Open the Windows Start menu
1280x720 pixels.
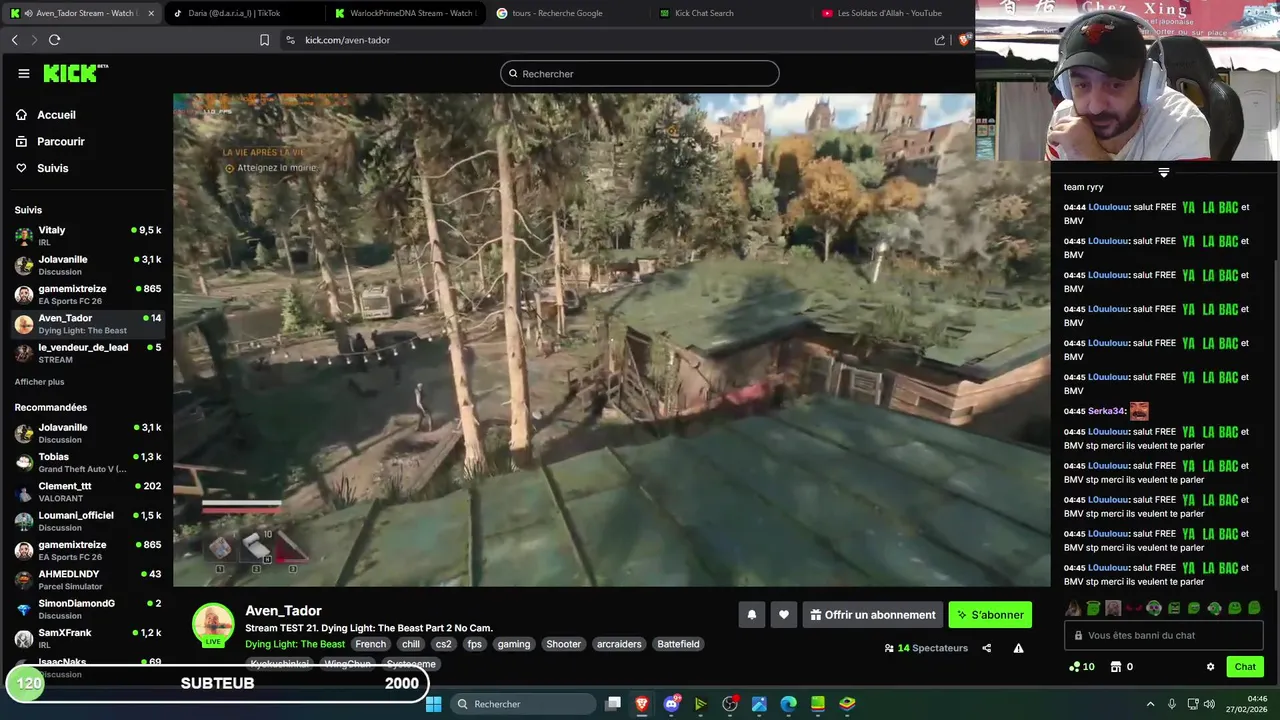[x=433, y=704]
